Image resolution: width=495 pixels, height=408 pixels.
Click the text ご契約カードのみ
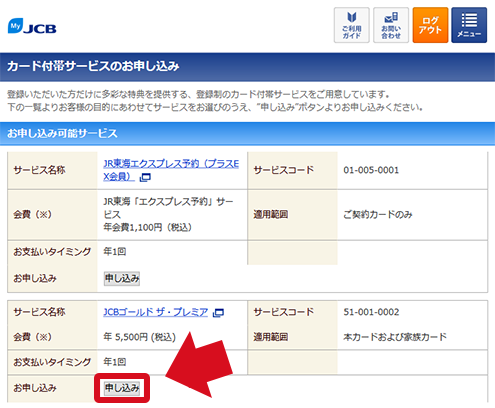pos(378,215)
